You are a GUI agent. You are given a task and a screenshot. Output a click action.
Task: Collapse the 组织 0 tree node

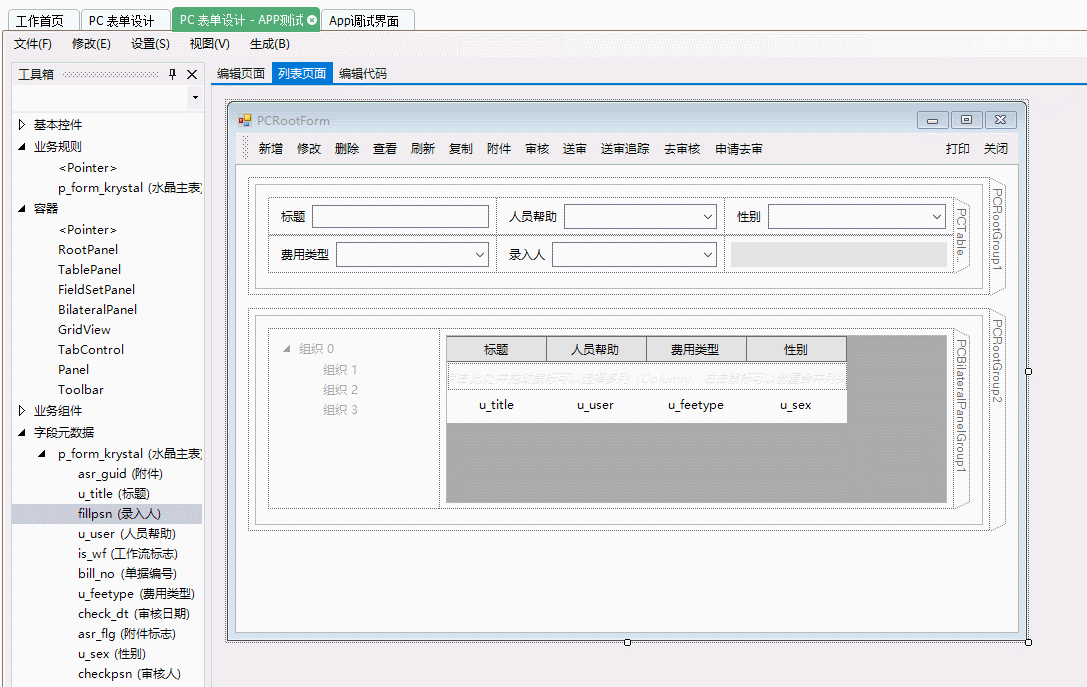pos(287,349)
